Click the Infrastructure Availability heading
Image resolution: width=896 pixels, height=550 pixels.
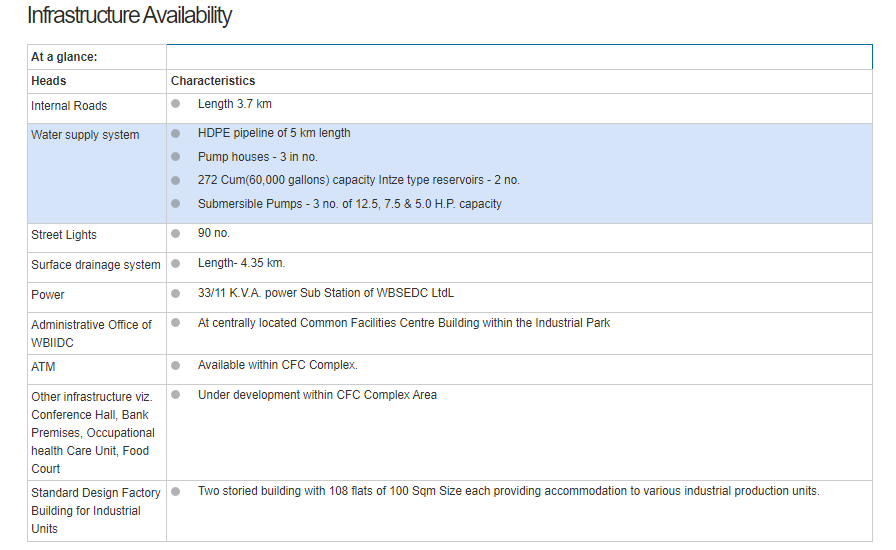point(129,16)
